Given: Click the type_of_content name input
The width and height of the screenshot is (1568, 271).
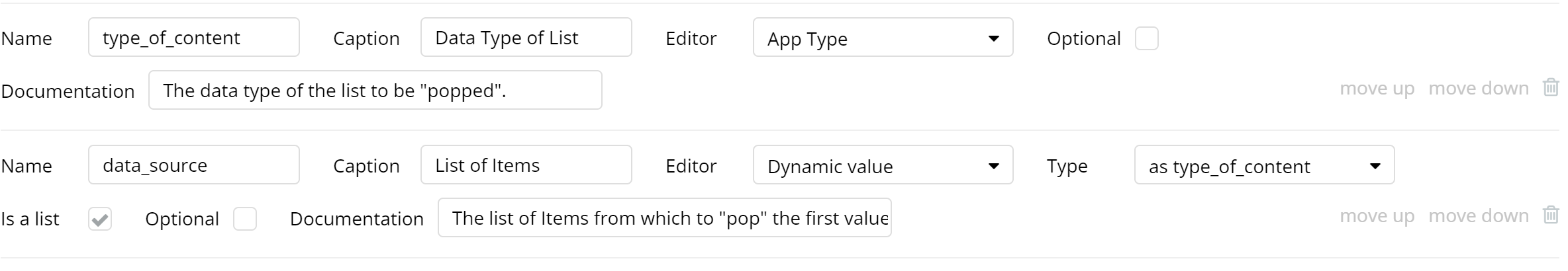Looking at the screenshot, I should 193,38.
